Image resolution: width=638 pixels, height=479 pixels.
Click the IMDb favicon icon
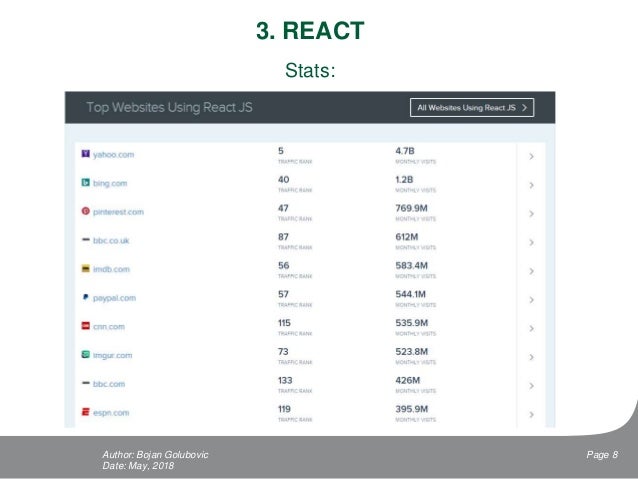click(85, 269)
